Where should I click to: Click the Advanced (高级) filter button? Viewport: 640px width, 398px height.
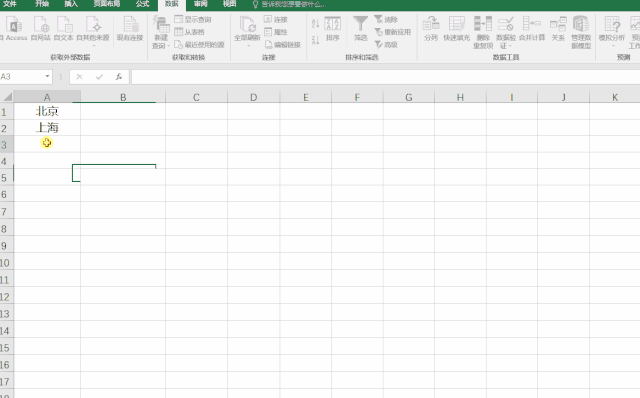point(386,44)
